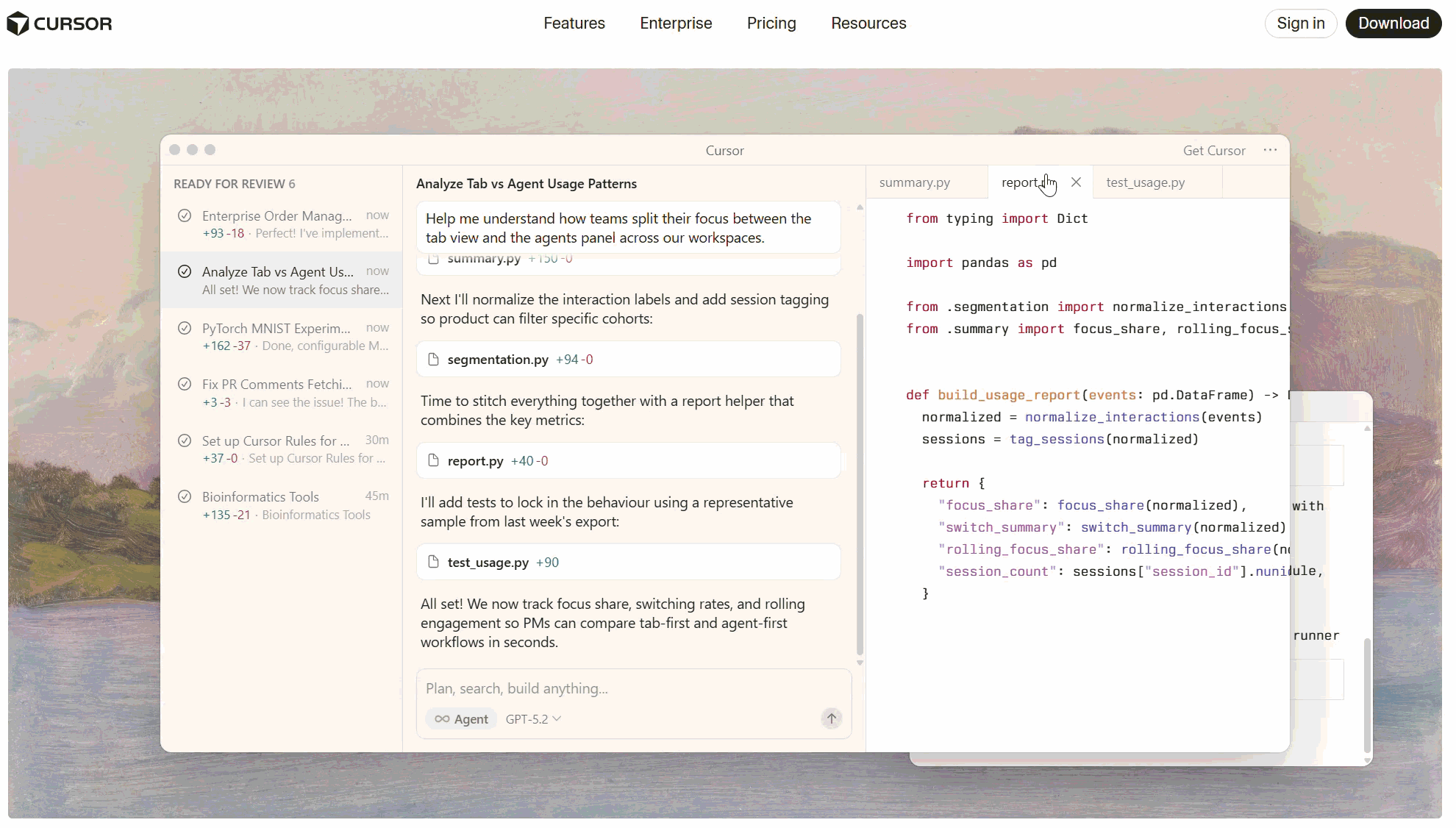This screenshot has width=1456, height=828.
Task: Click the report.py file icon
Action: pos(433,460)
